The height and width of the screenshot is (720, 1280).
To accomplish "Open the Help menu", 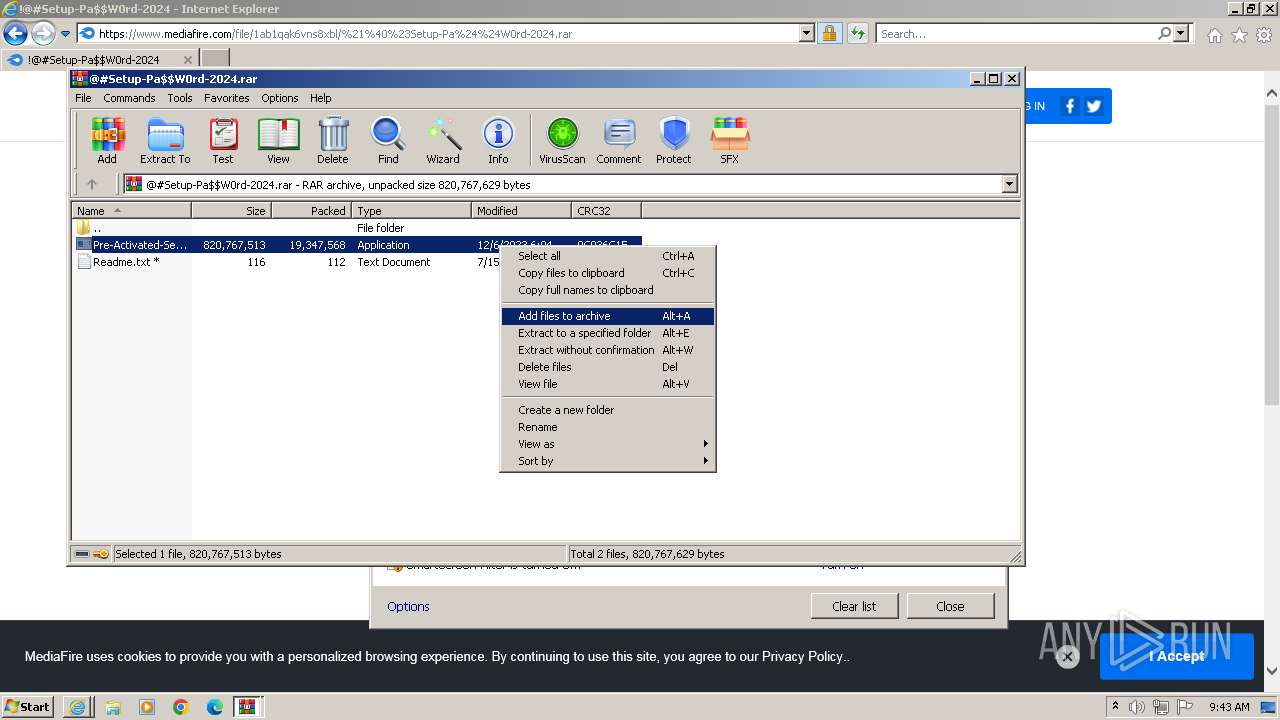I will 320,98.
